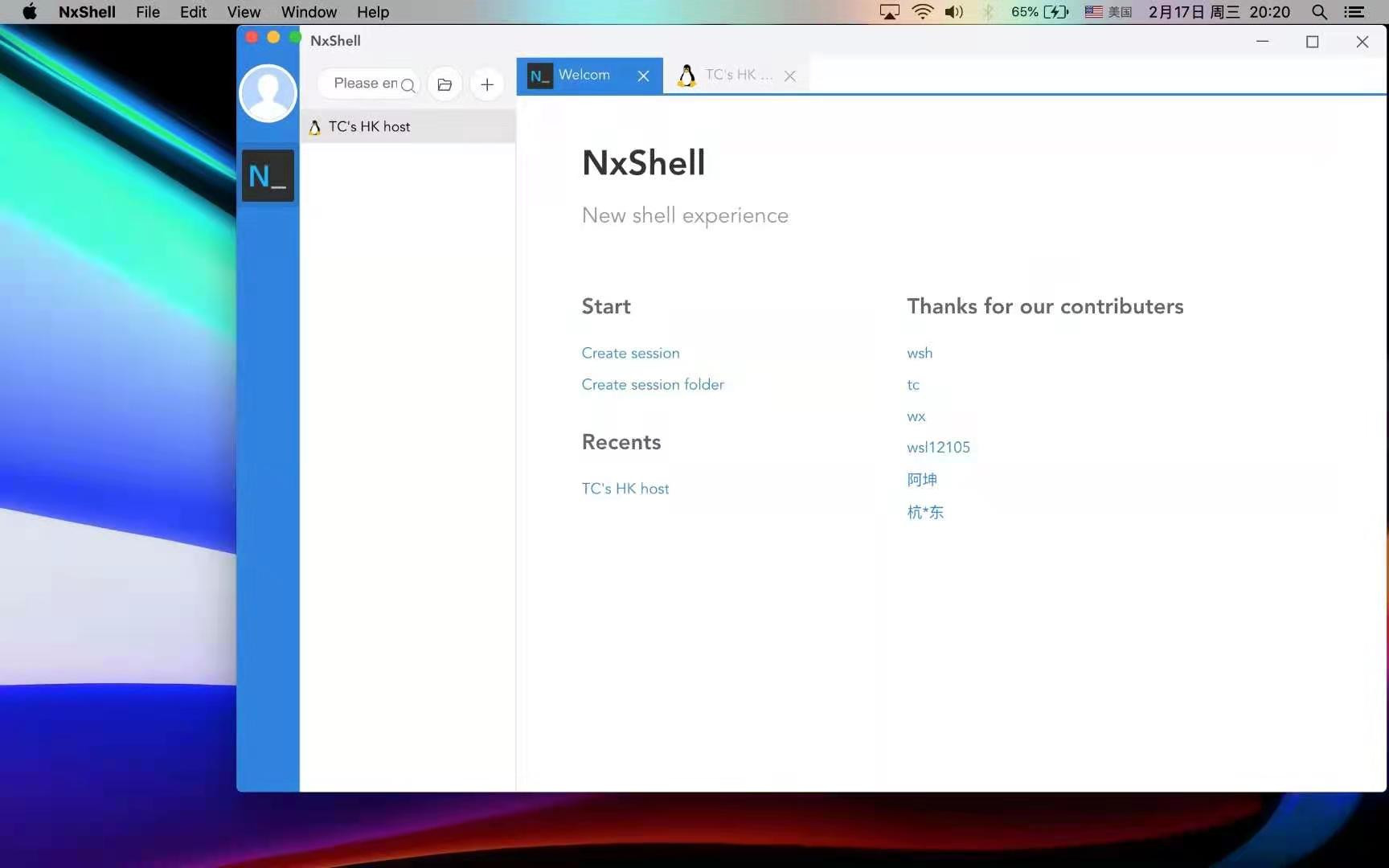Open the File menu

click(148, 12)
